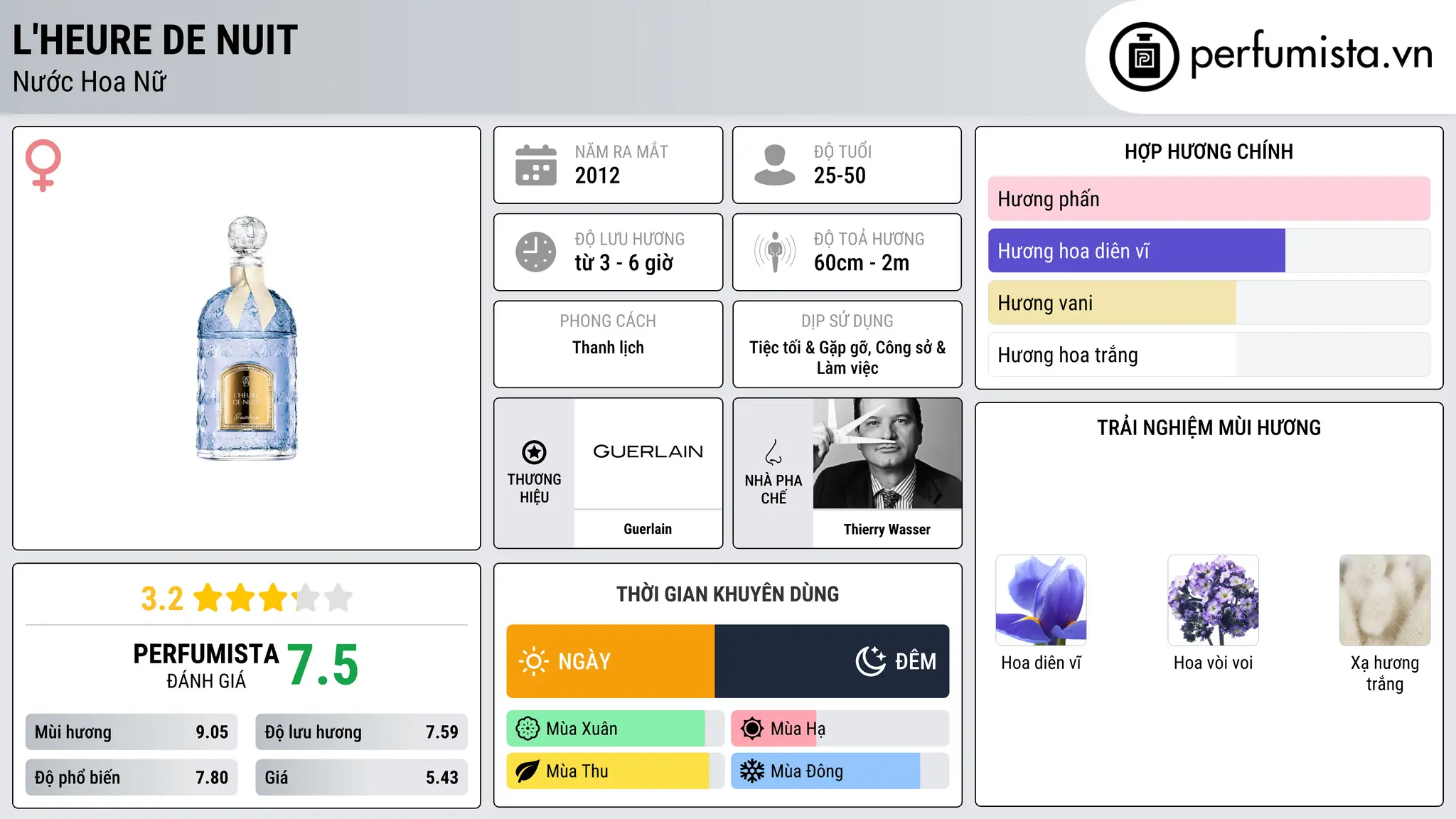Click the Hương phấn accord bar

pos(1209,199)
